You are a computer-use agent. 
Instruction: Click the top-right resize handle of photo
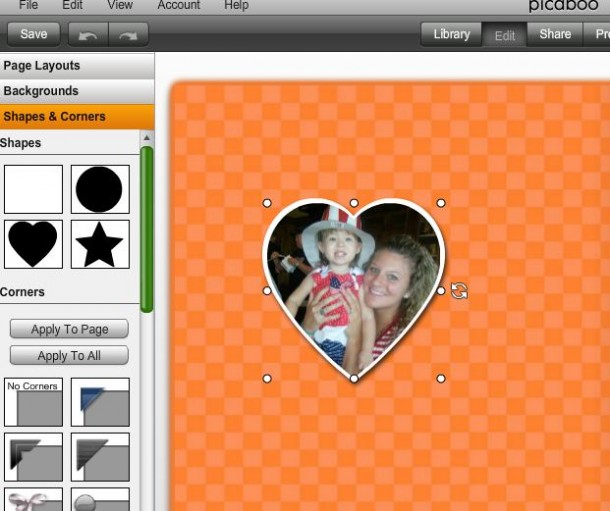(441, 203)
